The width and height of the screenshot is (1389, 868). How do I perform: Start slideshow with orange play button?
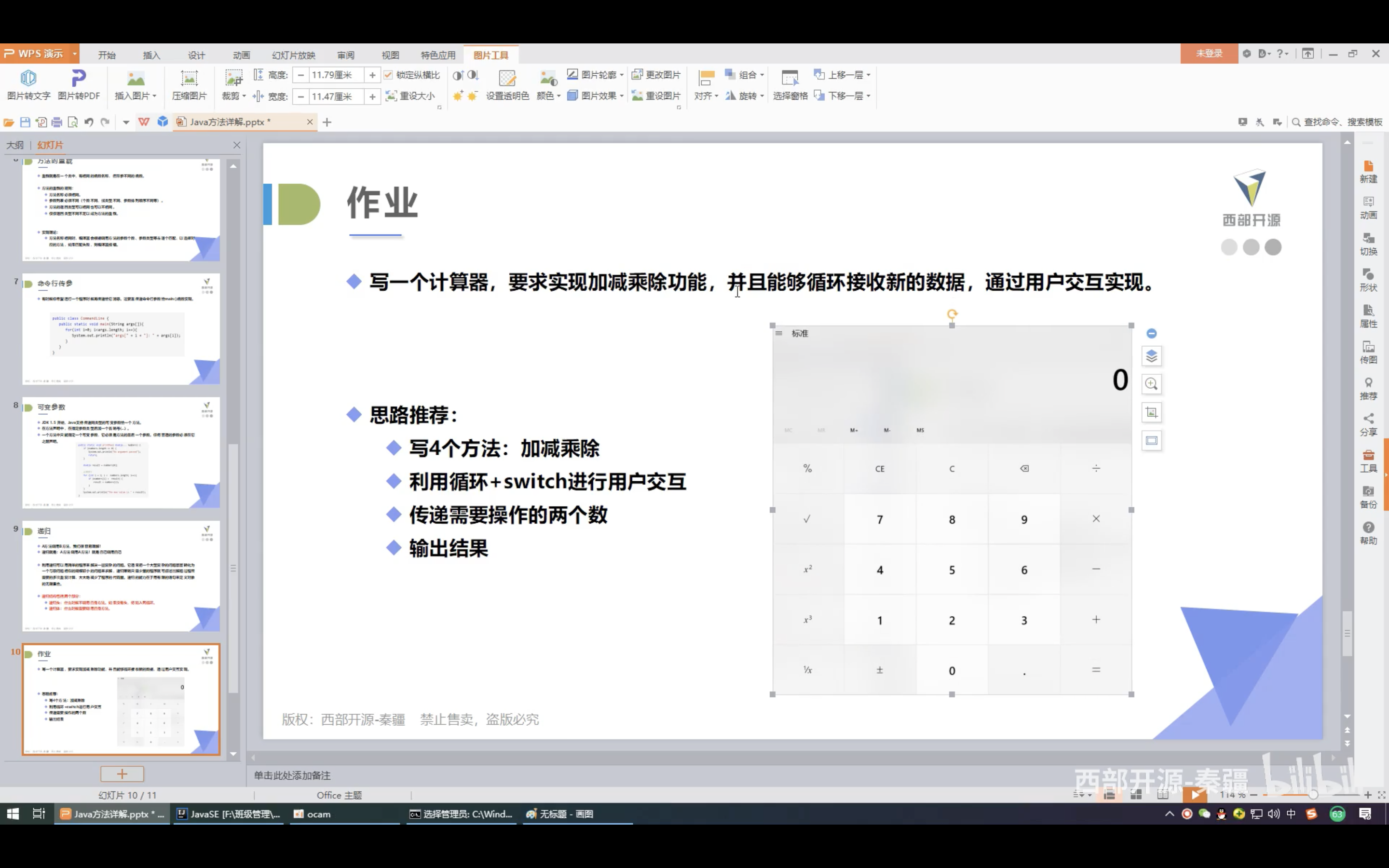click(x=1196, y=795)
